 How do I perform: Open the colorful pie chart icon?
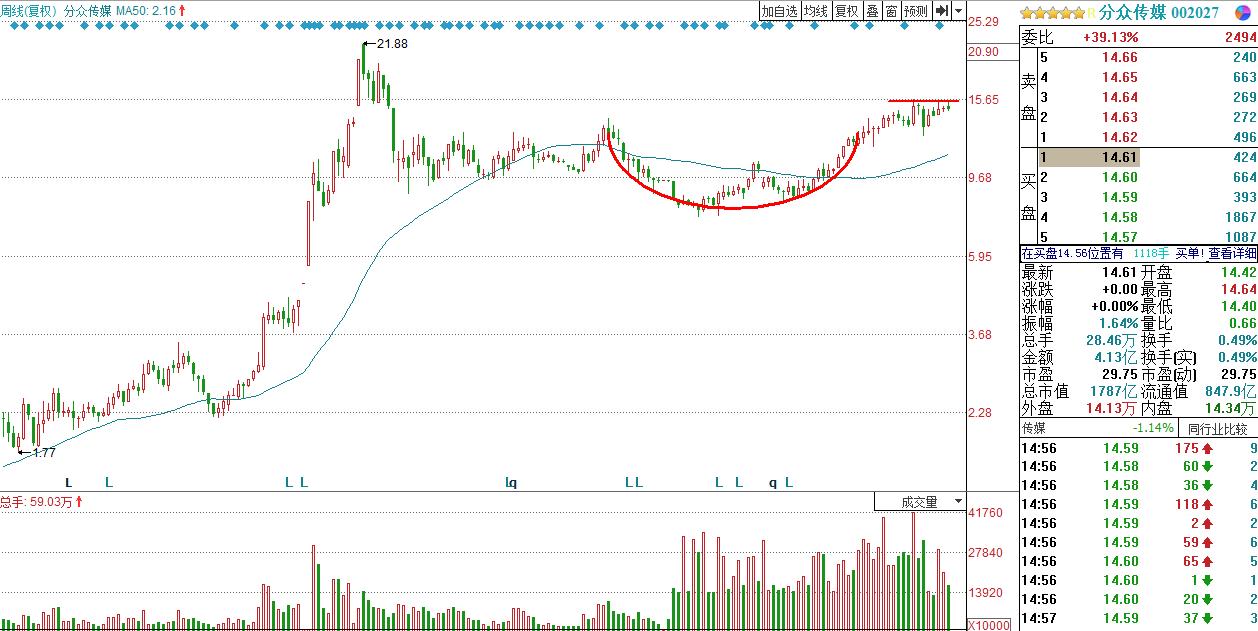pyautogui.click(x=1242, y=12)
